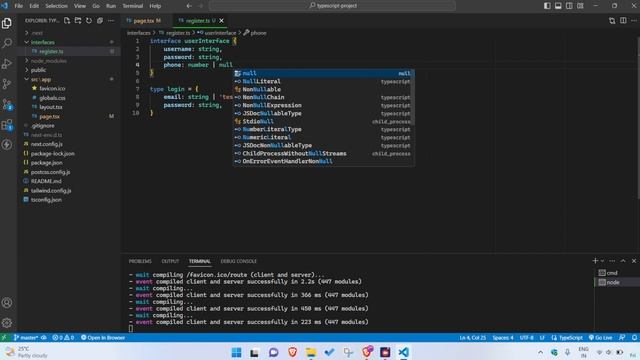The image size is (640, 360).
Task: Click Go Live in status bar
Action: point(600,338)
